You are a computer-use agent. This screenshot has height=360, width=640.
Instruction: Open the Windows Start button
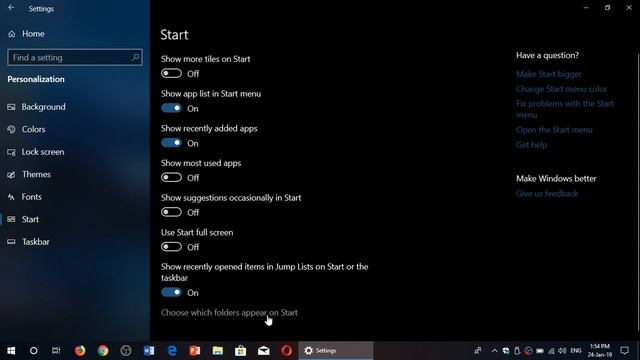[x=11, y=351]
